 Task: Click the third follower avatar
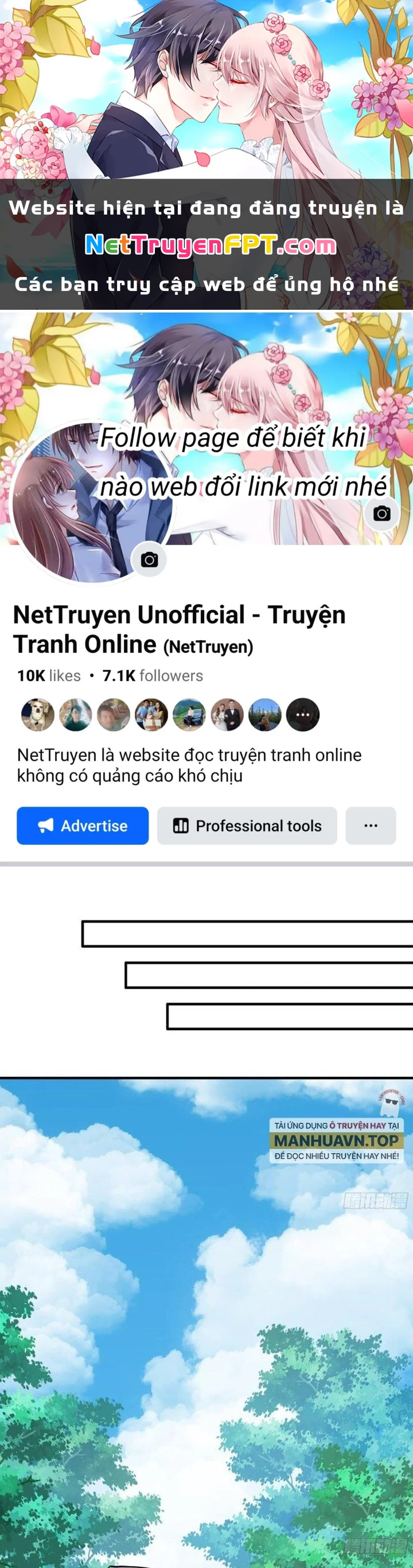[113, 715]
